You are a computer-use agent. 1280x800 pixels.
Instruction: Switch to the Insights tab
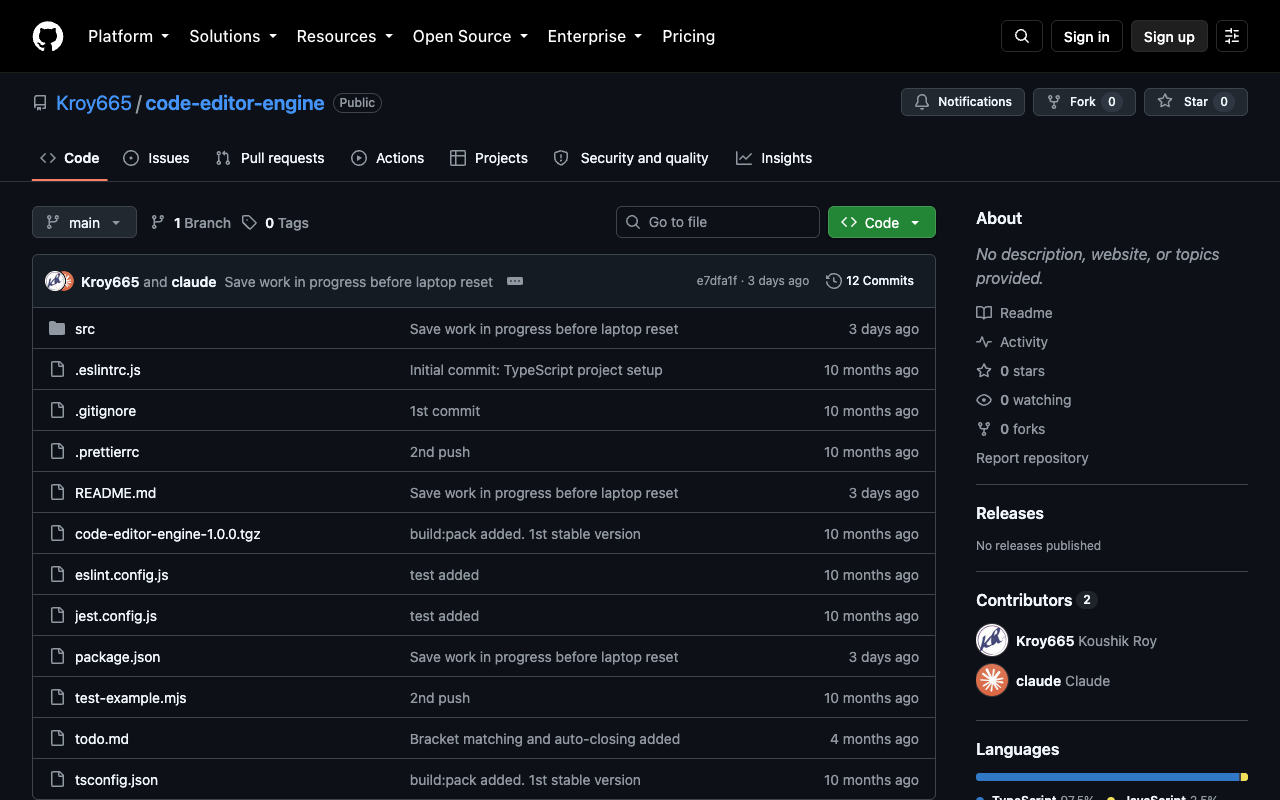pos(774,158)
